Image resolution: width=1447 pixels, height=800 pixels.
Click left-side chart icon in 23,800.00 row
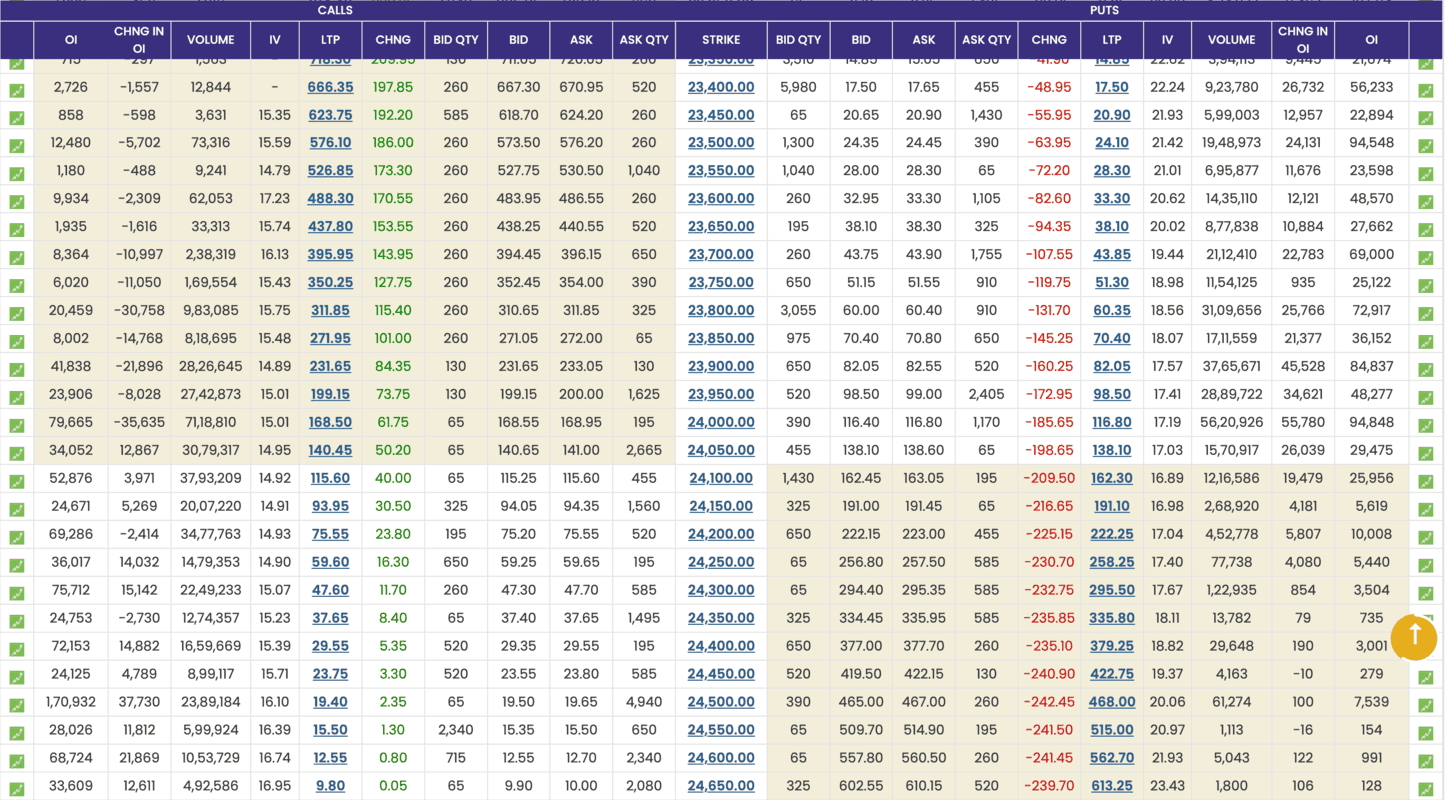(17, 313)
